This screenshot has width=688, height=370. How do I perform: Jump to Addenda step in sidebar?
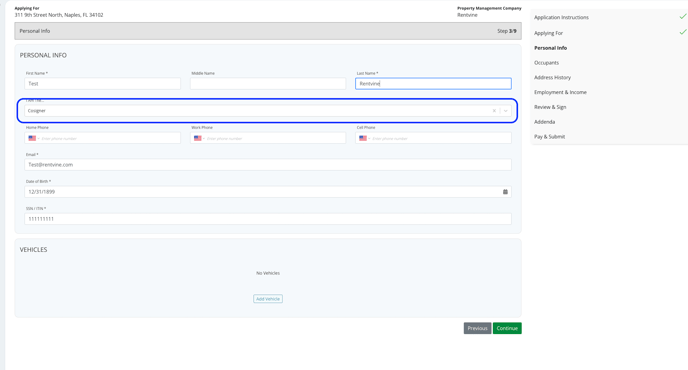tap(545, 122)
